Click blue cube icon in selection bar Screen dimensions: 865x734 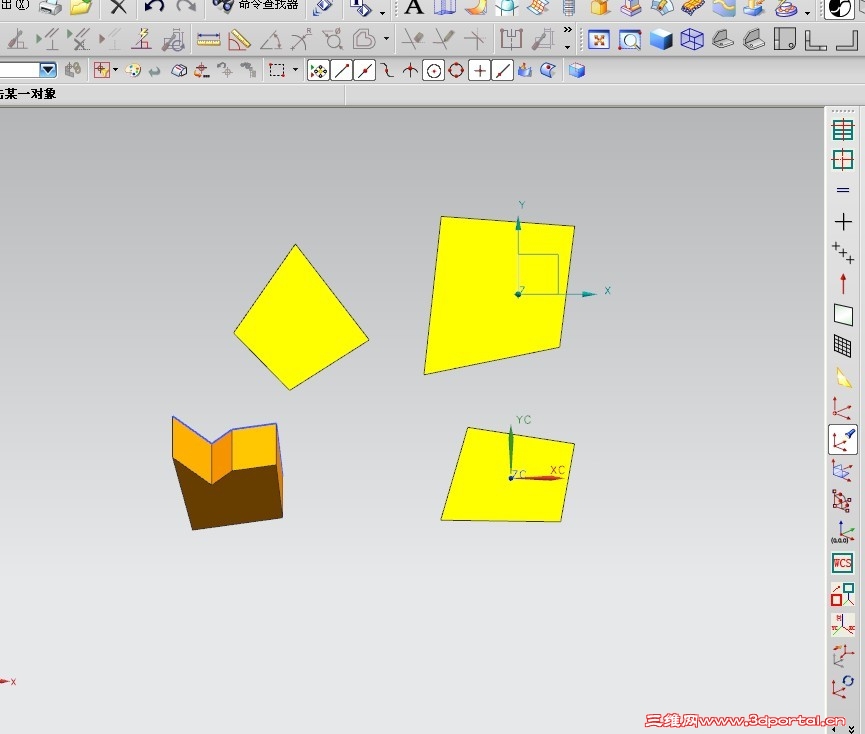pos(576,70)
